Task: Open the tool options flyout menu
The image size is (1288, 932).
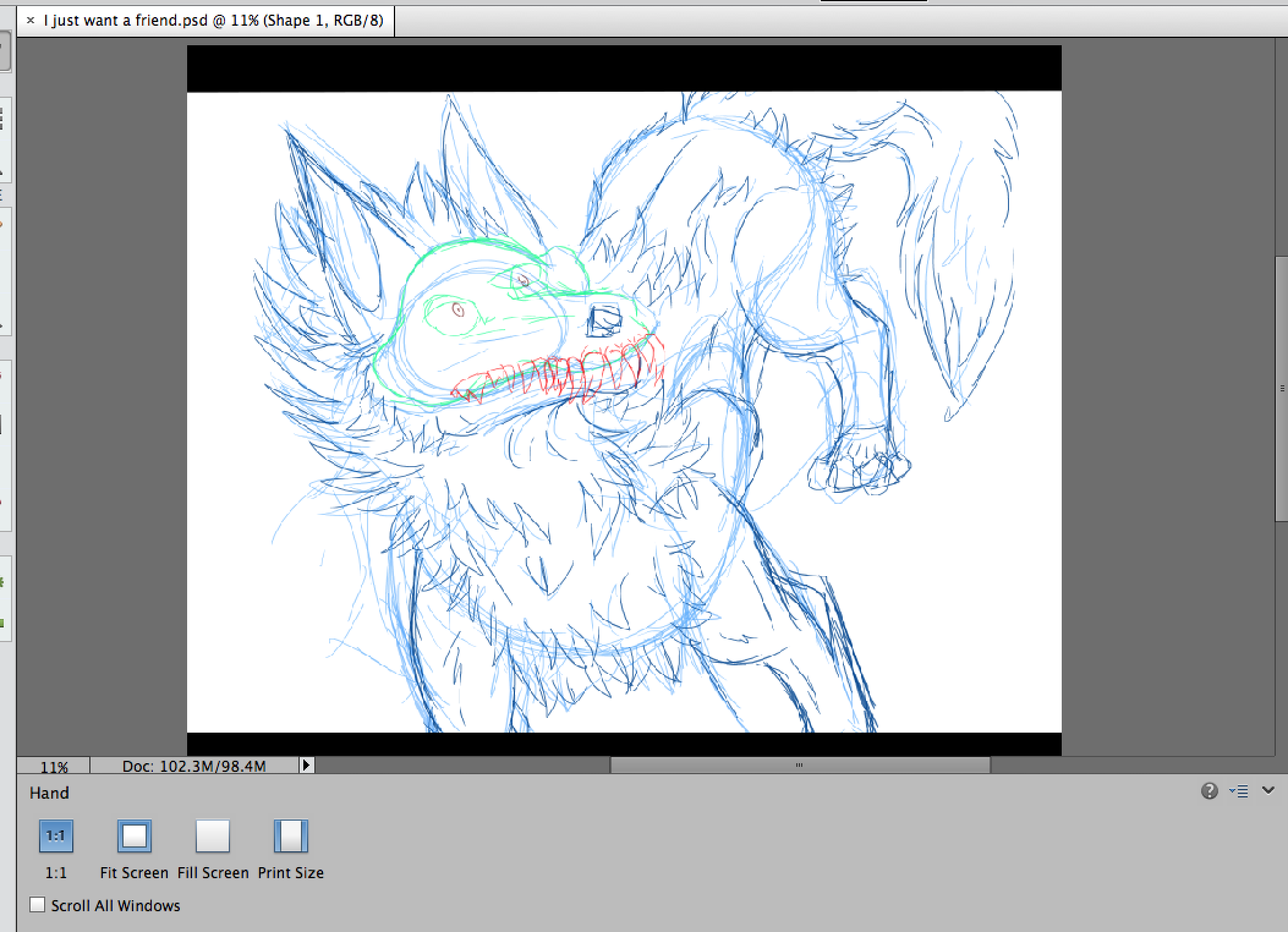Action: tap(1239, 791)
